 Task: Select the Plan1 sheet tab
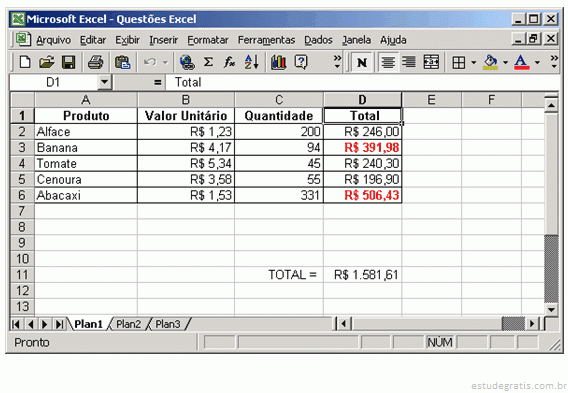[88, 324]
